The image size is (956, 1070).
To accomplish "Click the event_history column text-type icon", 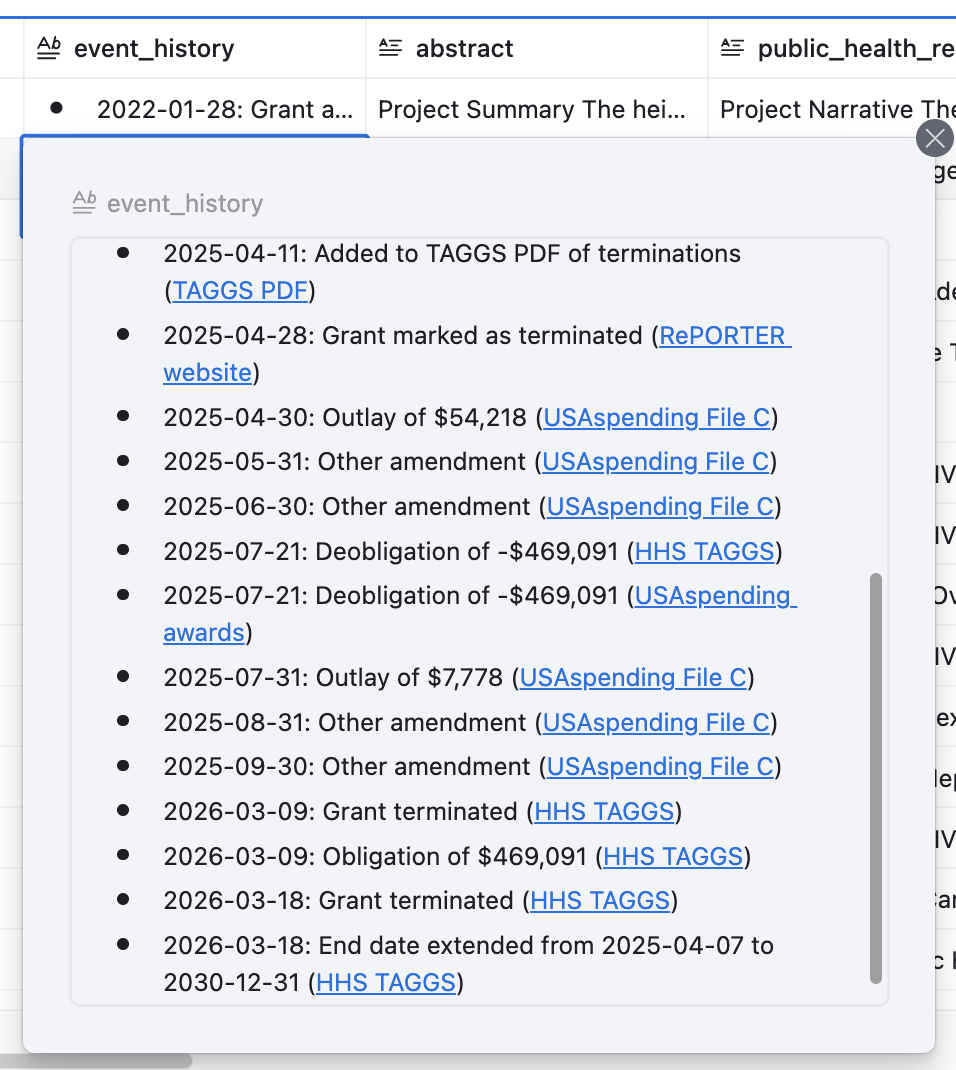I will [48, 48].
